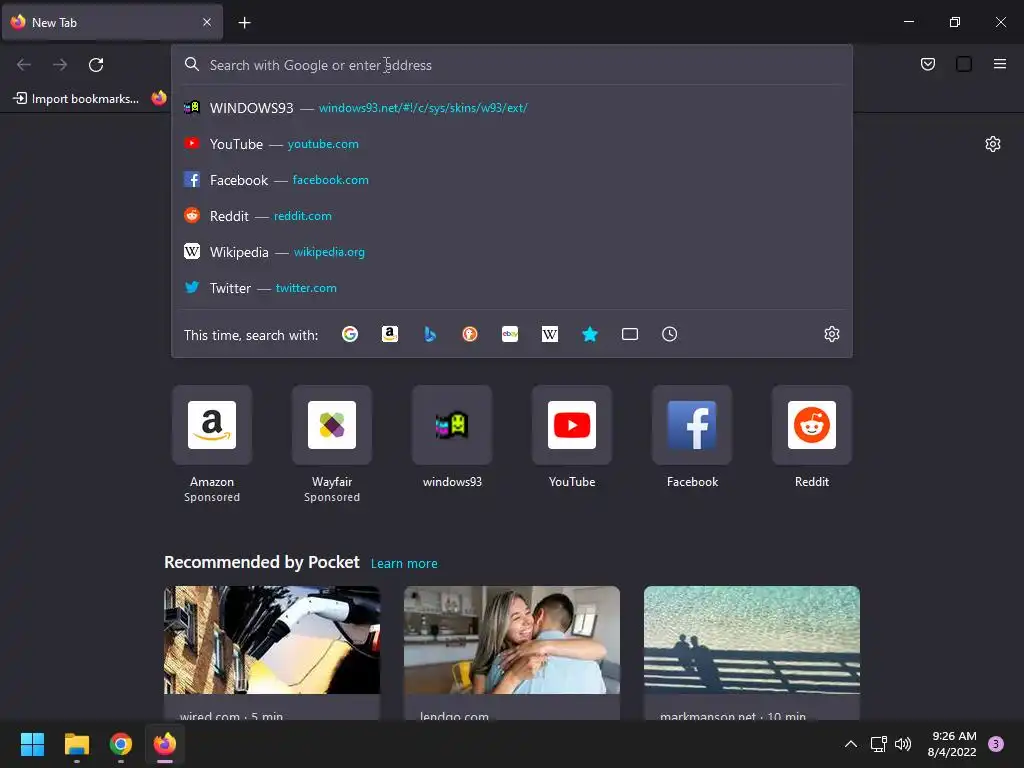The image size is (1024, 768).
Task: Select Facebook suggestion facebook.com
Action: [x=512, y=180]
